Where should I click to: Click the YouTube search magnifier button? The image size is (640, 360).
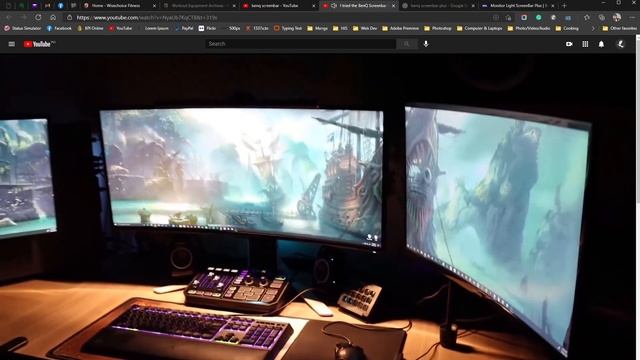coord(406,44)
